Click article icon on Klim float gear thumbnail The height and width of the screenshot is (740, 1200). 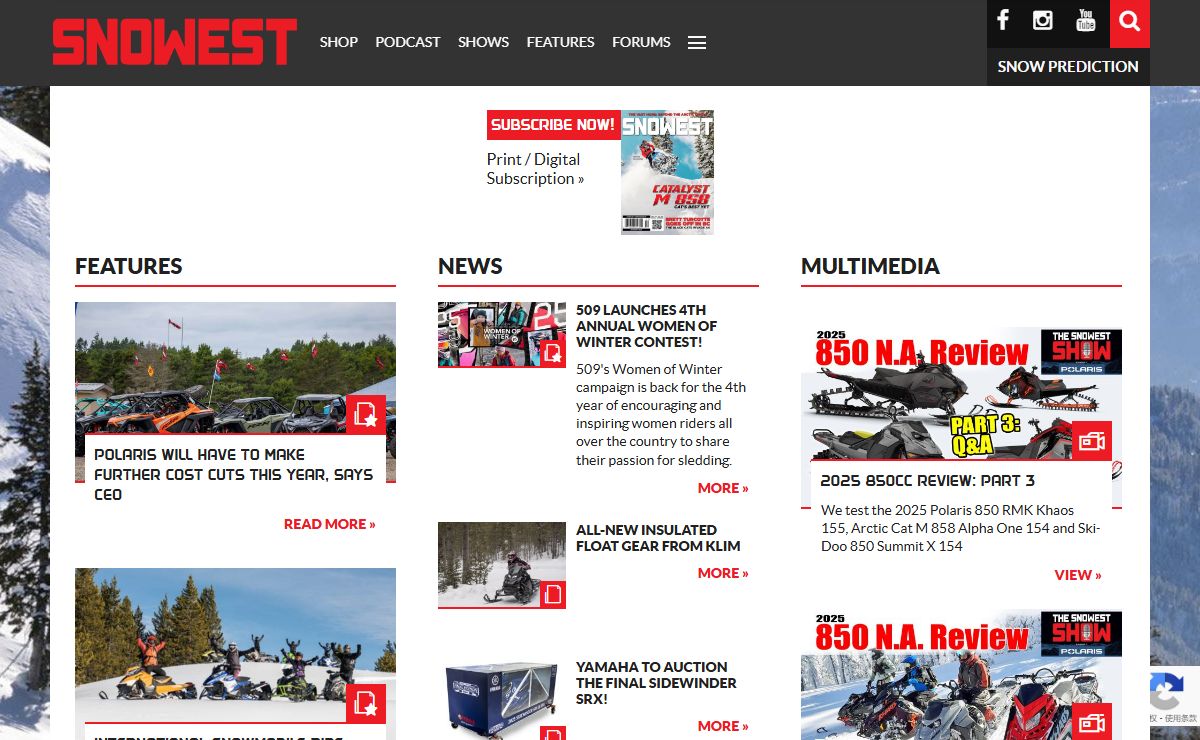pos(553,594)
